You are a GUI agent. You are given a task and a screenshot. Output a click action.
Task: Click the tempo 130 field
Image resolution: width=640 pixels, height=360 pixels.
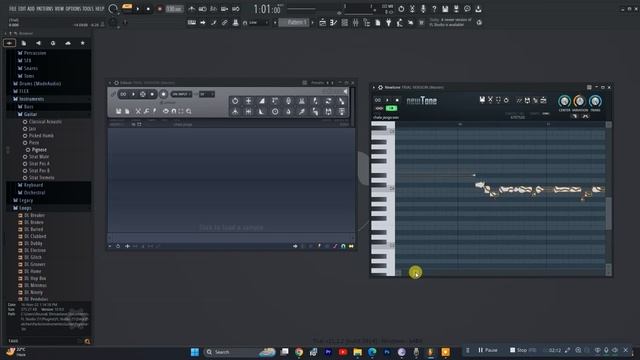(x=174, y=9)
